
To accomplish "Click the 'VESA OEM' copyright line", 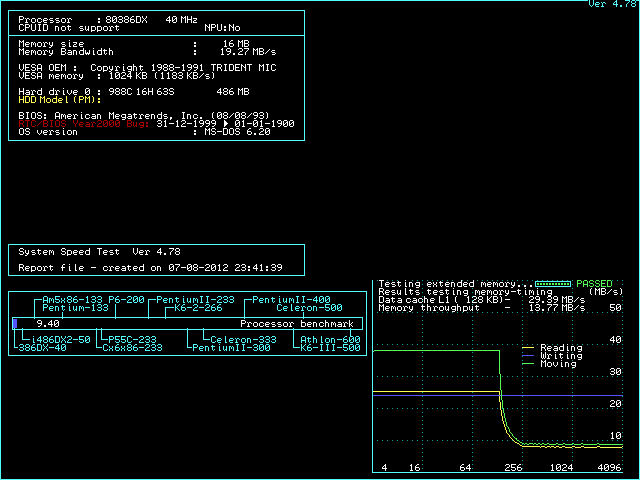I will [147, 68].
